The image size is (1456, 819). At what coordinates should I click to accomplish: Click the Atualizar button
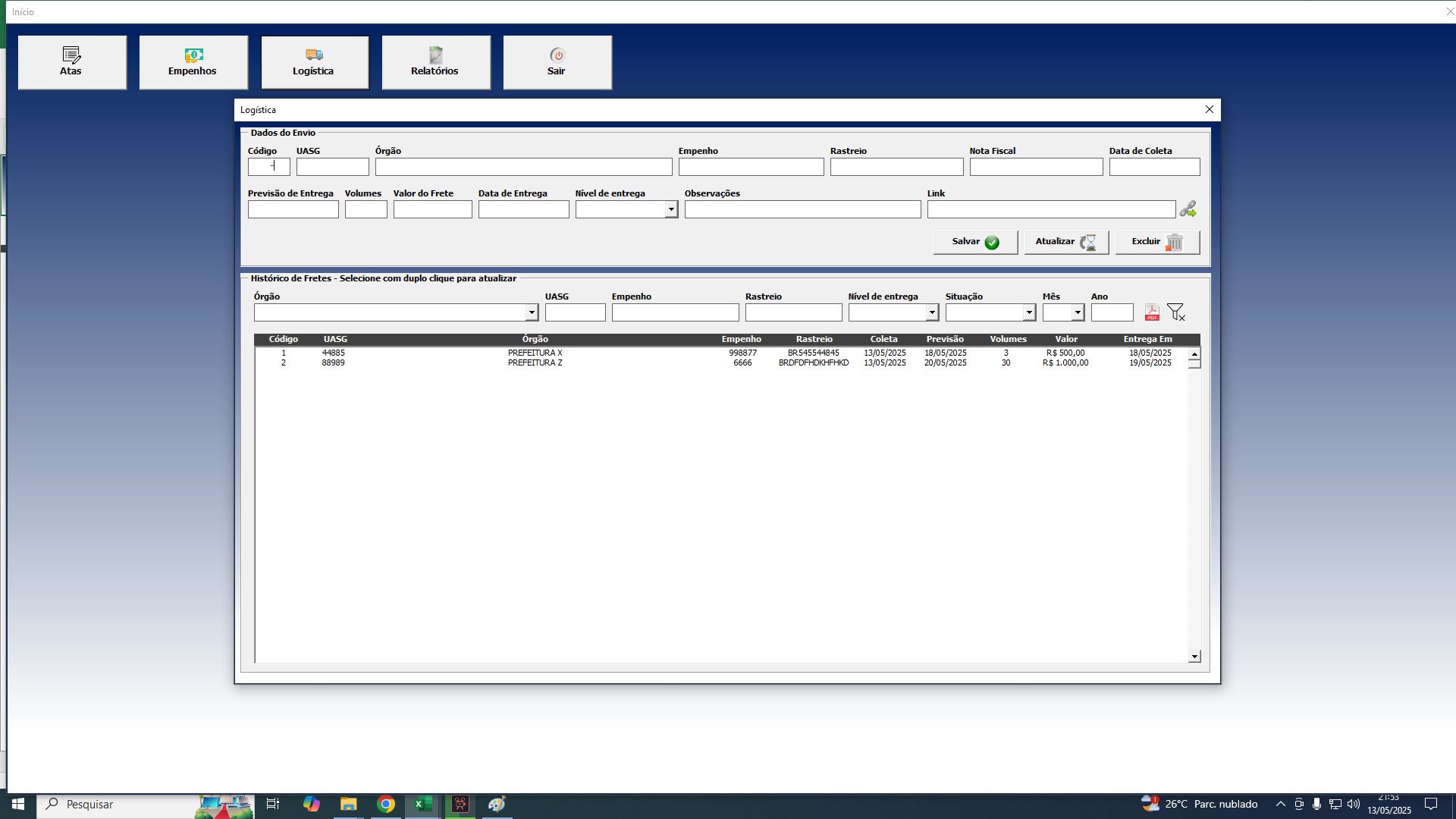point(1066,242)
